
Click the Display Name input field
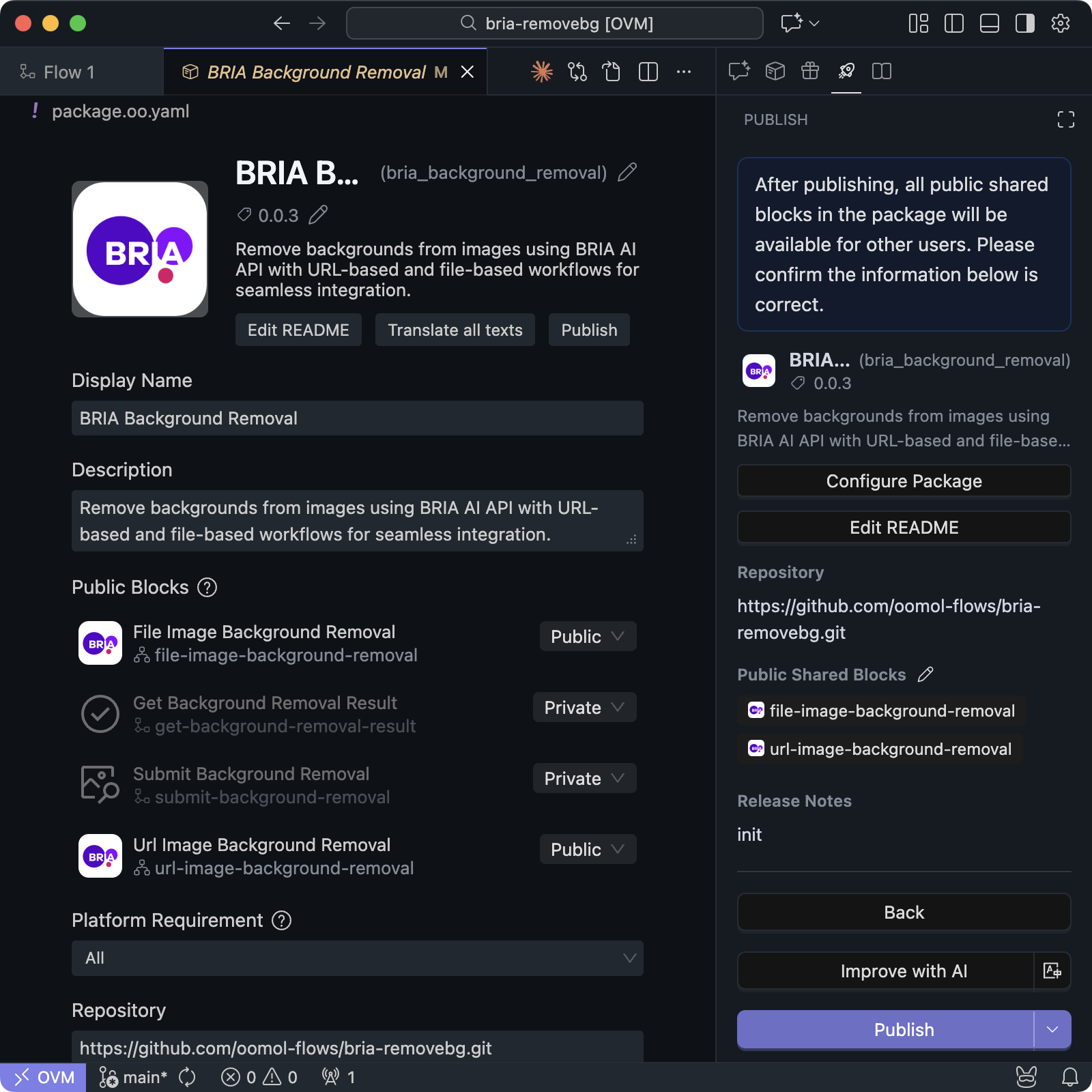[357, 418]
